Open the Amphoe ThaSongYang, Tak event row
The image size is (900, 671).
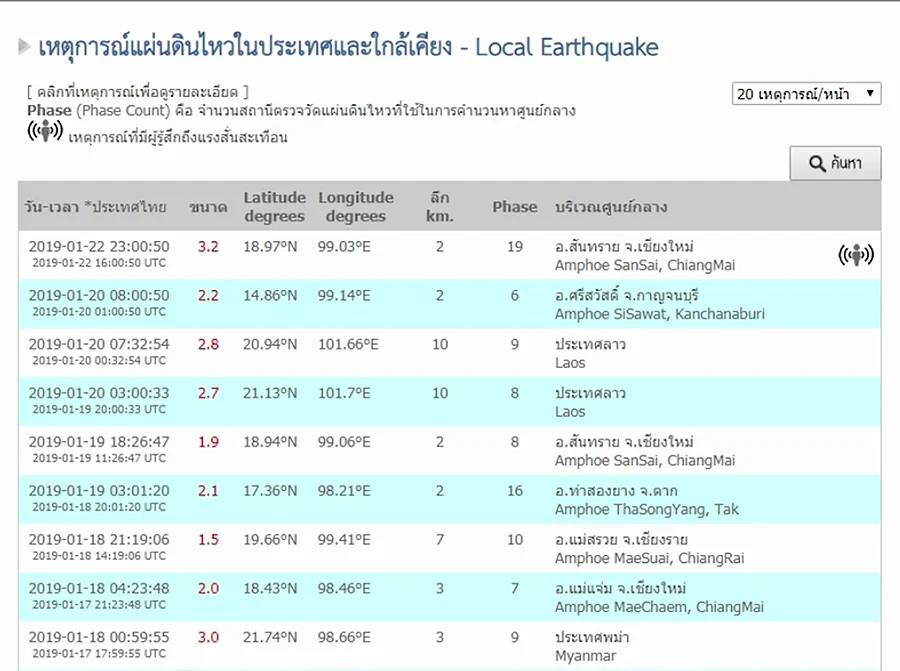[449, 499]
